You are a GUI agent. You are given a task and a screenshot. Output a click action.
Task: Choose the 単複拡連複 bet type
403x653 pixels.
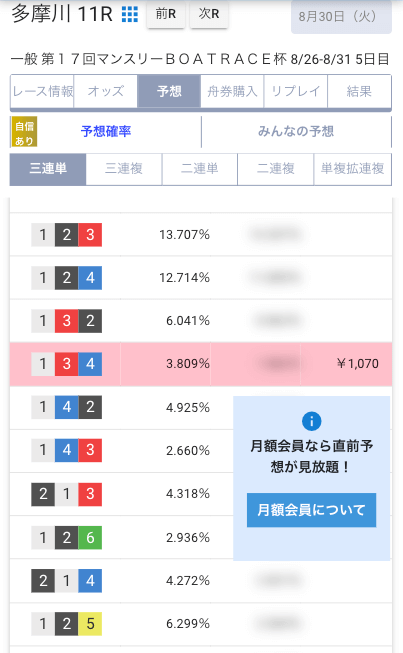click(352, 169)
